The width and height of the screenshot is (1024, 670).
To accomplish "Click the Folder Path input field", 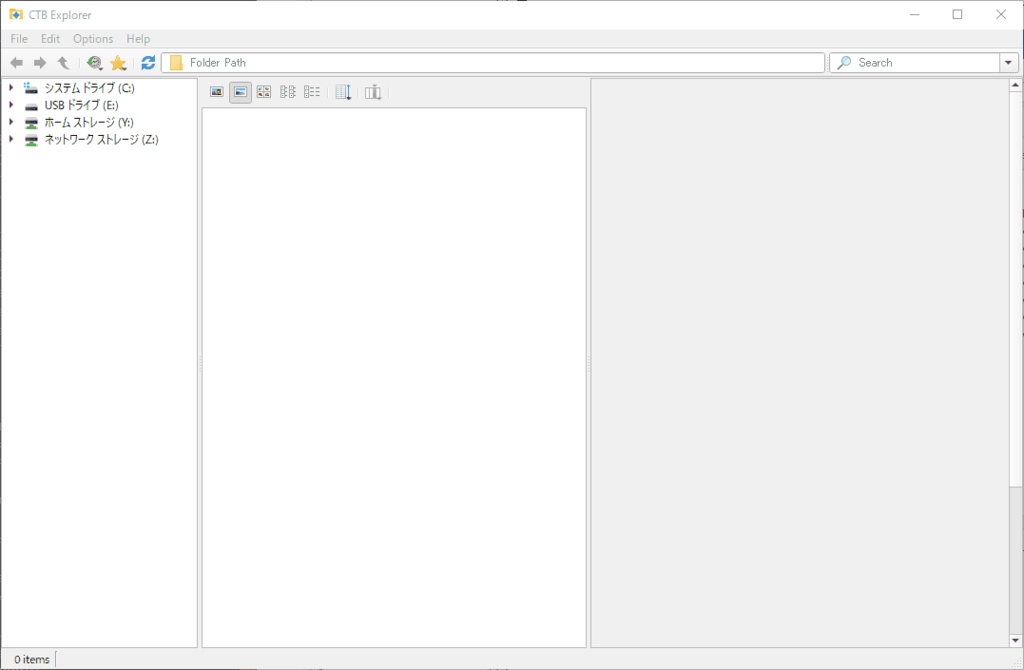I will click(493, 63).
